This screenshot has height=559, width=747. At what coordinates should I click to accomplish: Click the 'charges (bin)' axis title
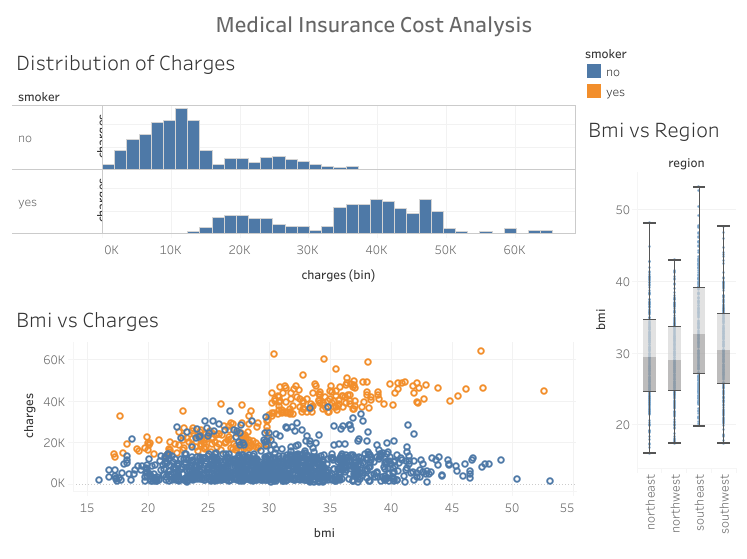pos(339,273)
